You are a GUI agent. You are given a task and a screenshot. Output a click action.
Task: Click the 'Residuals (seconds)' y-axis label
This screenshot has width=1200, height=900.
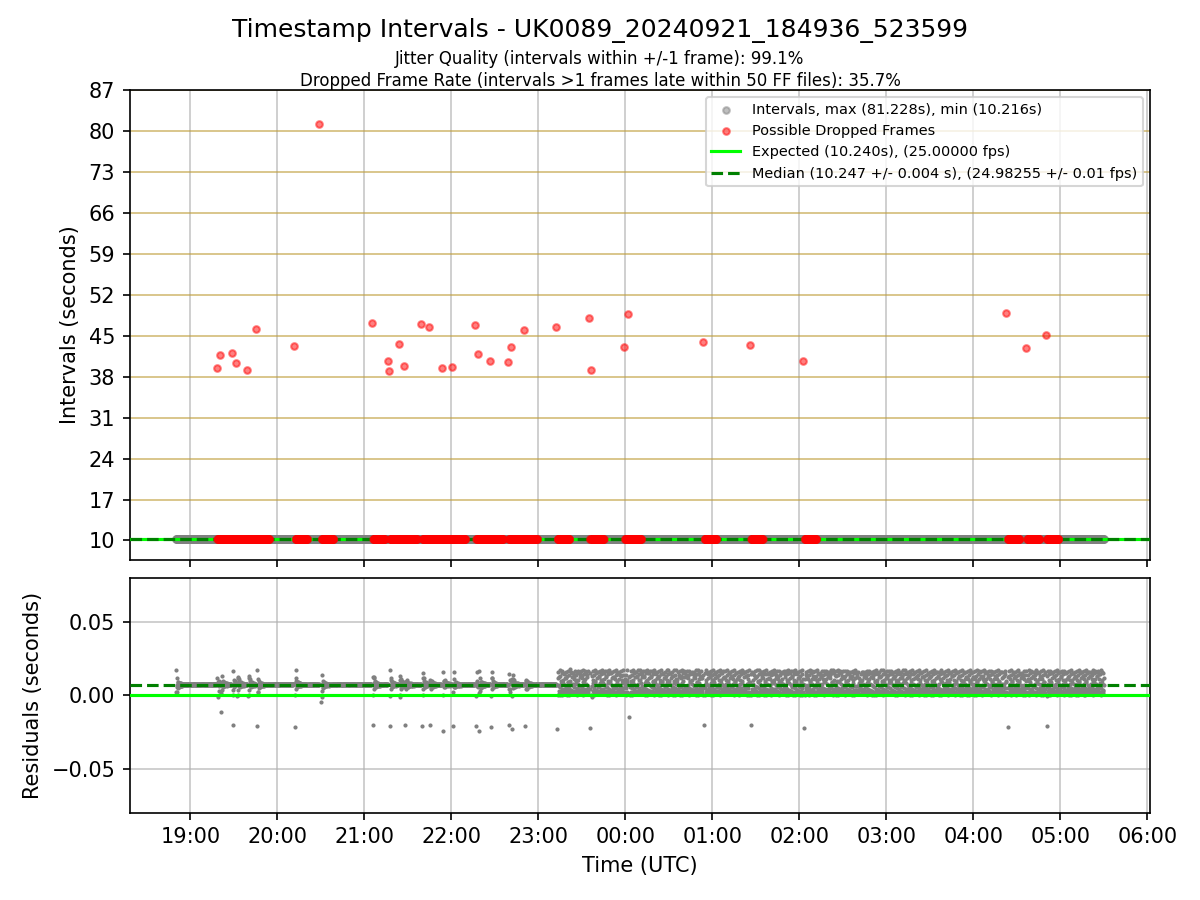click(x=31, y=696)
